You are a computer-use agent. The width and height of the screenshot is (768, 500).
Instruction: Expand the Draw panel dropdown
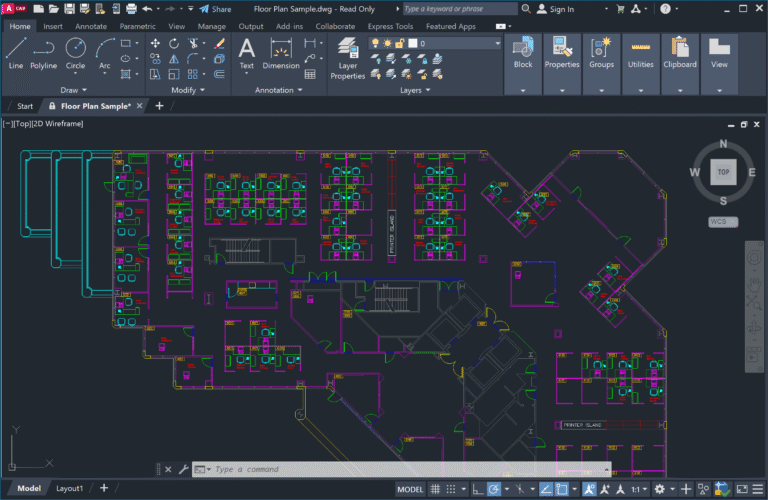[x=73, y=90]
